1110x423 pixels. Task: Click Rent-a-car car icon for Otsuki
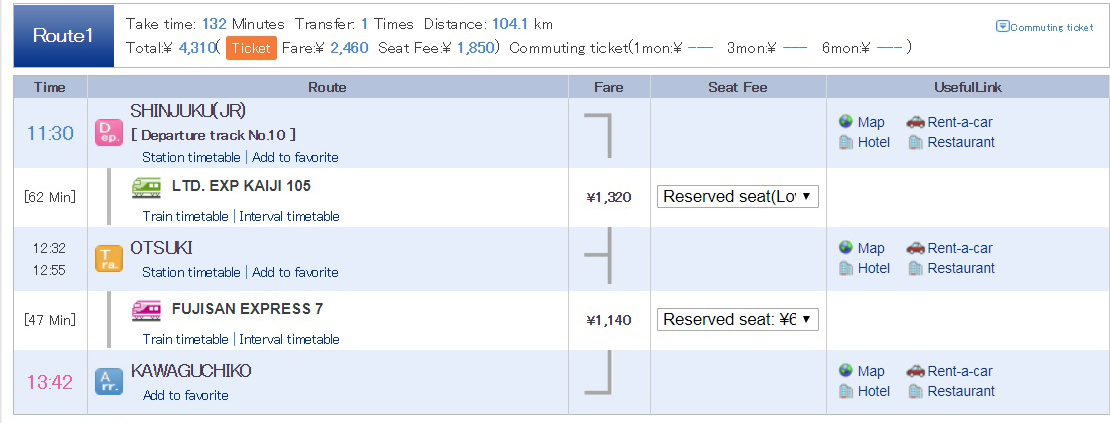915,248
